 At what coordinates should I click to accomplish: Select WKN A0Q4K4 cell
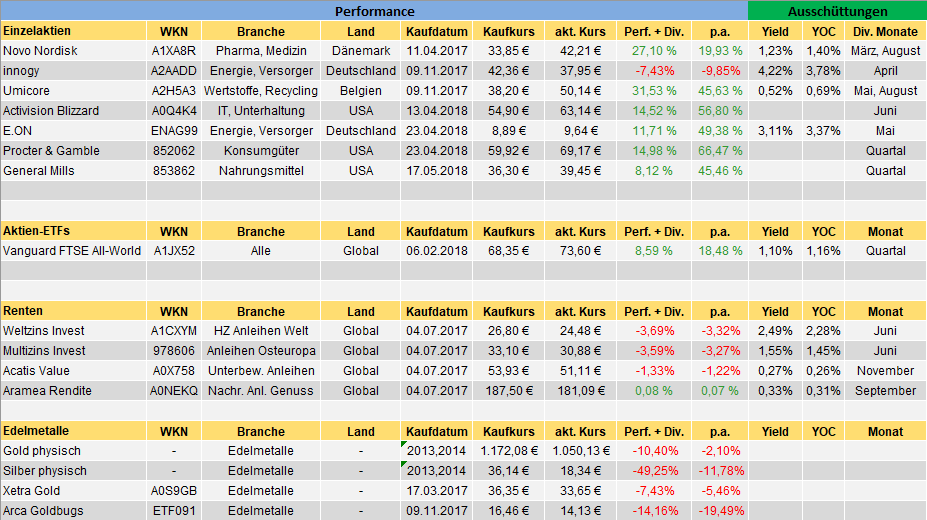pyautogui.click(x=174, y=111)
